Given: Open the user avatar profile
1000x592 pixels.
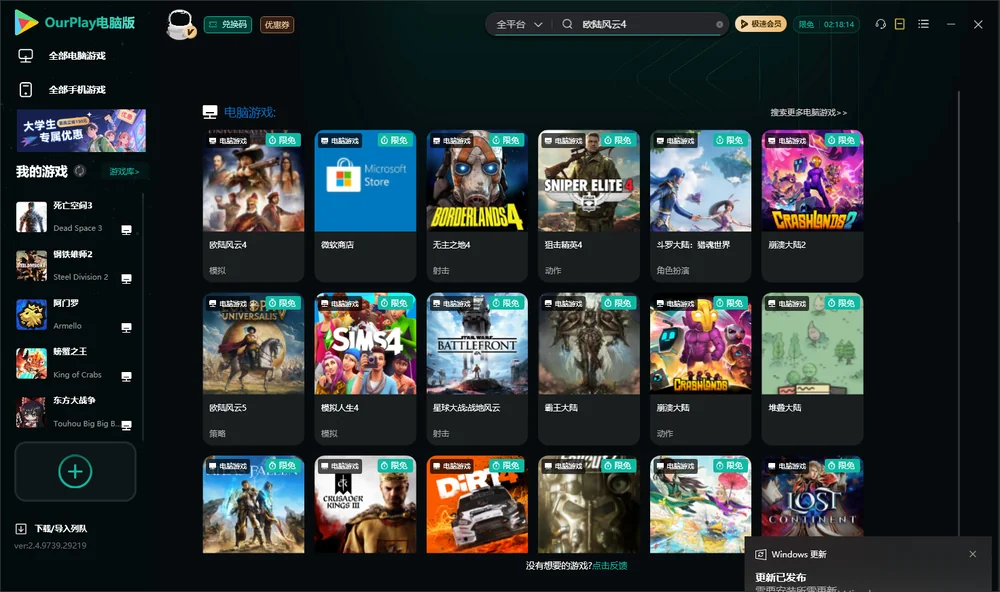Looking at the screenshot, I should (x=180, y=24).
